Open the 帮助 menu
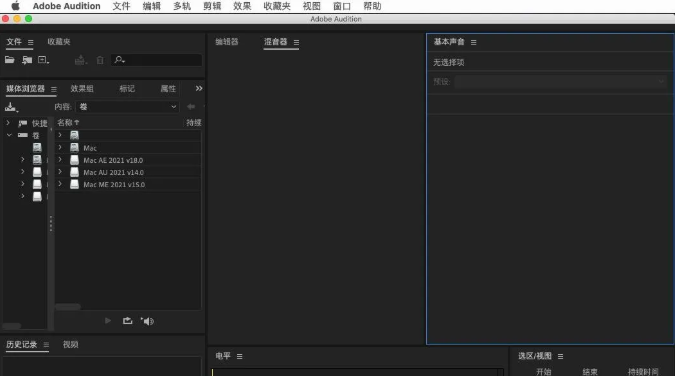The height and width of the screenshot is (376, 675). tap(372, 6)
